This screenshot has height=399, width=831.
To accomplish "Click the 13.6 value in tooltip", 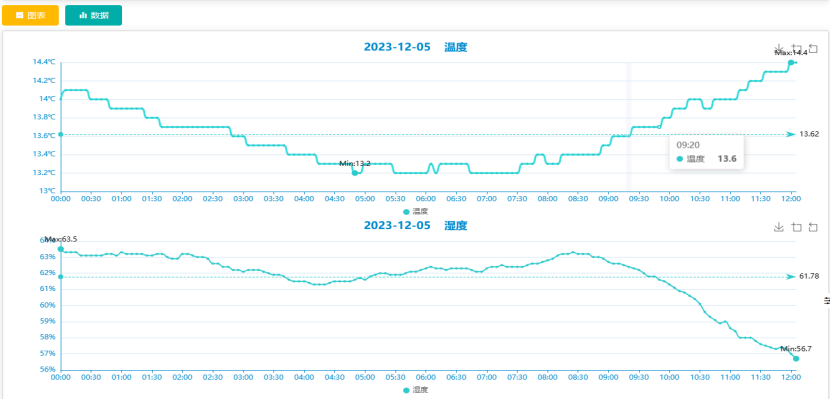I will (727, 158).
